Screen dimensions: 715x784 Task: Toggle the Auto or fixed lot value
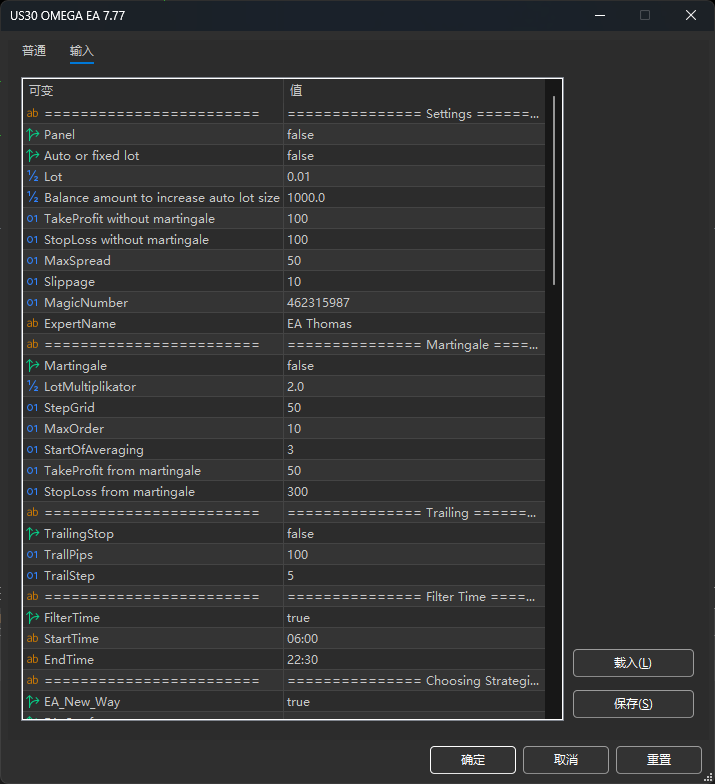[x=413, y=156]
